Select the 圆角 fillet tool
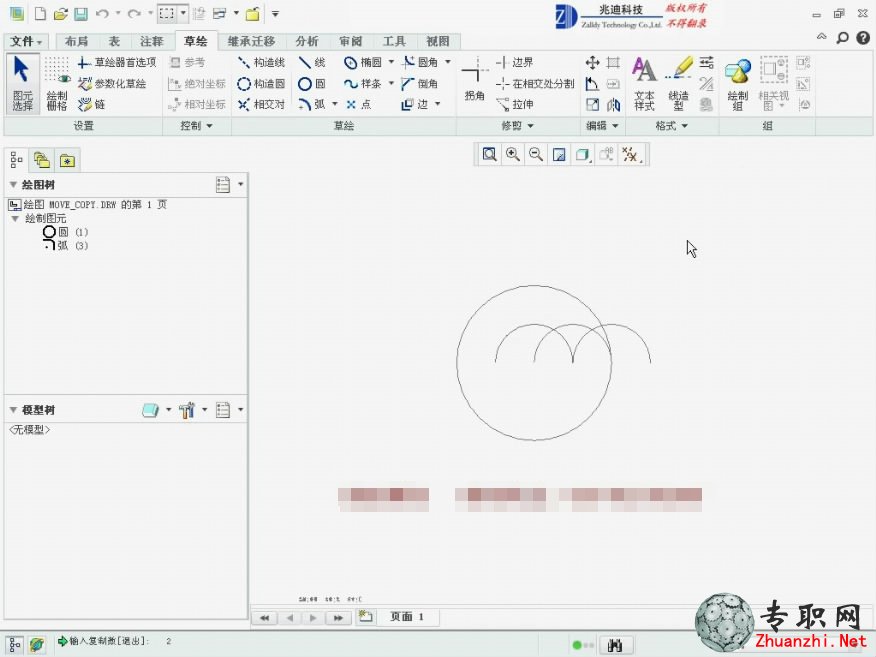Viewport: 876px width, 657px height. (420, 62)
